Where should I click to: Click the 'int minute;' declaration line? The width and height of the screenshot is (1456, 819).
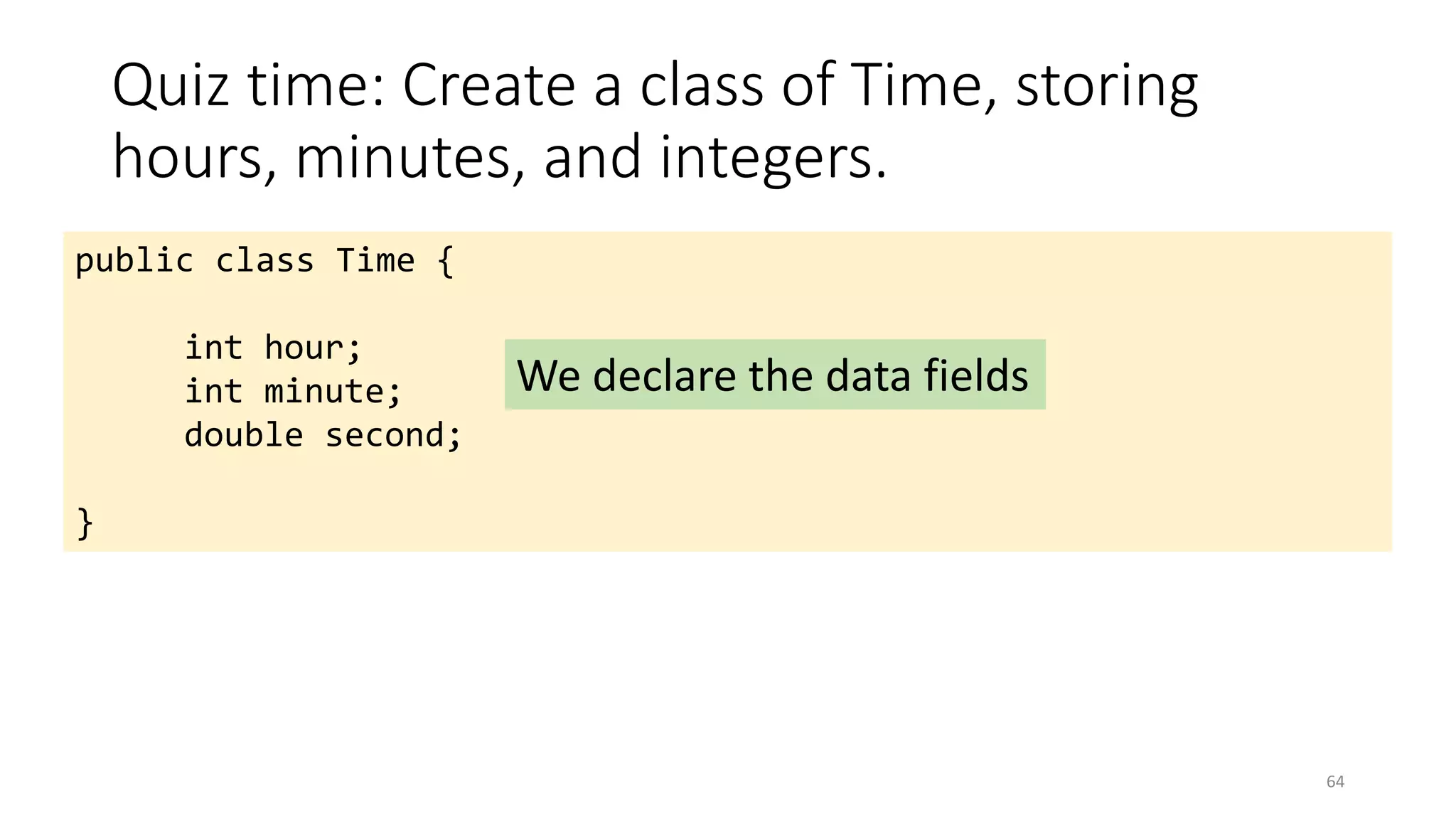coord(293,392)
